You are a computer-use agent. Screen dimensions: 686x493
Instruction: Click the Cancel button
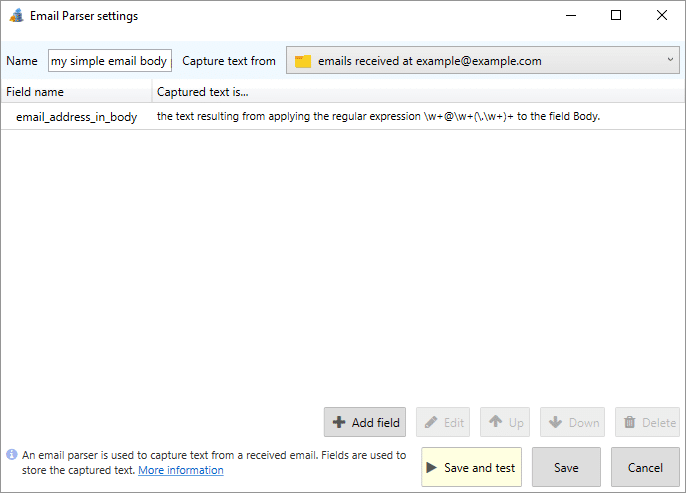(645, 467)
